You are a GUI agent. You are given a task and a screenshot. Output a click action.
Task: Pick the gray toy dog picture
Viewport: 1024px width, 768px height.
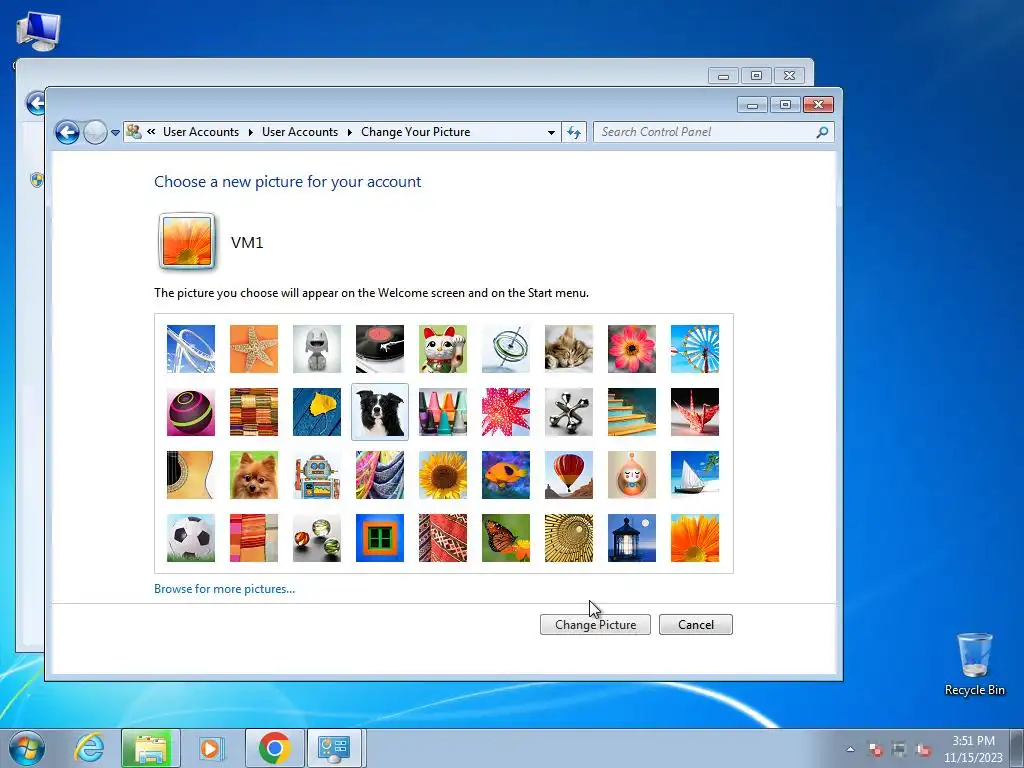pos(317,349)
